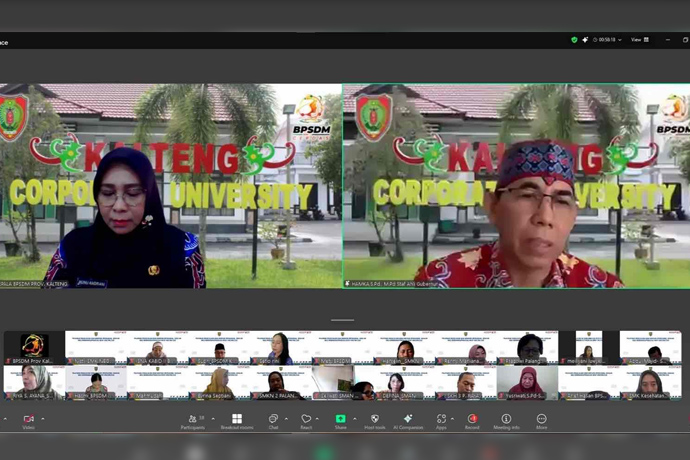The width and height of the screenshot is (690, 460).
Task: Click the AI Companion sparkle in title bar
Action: 585,40
